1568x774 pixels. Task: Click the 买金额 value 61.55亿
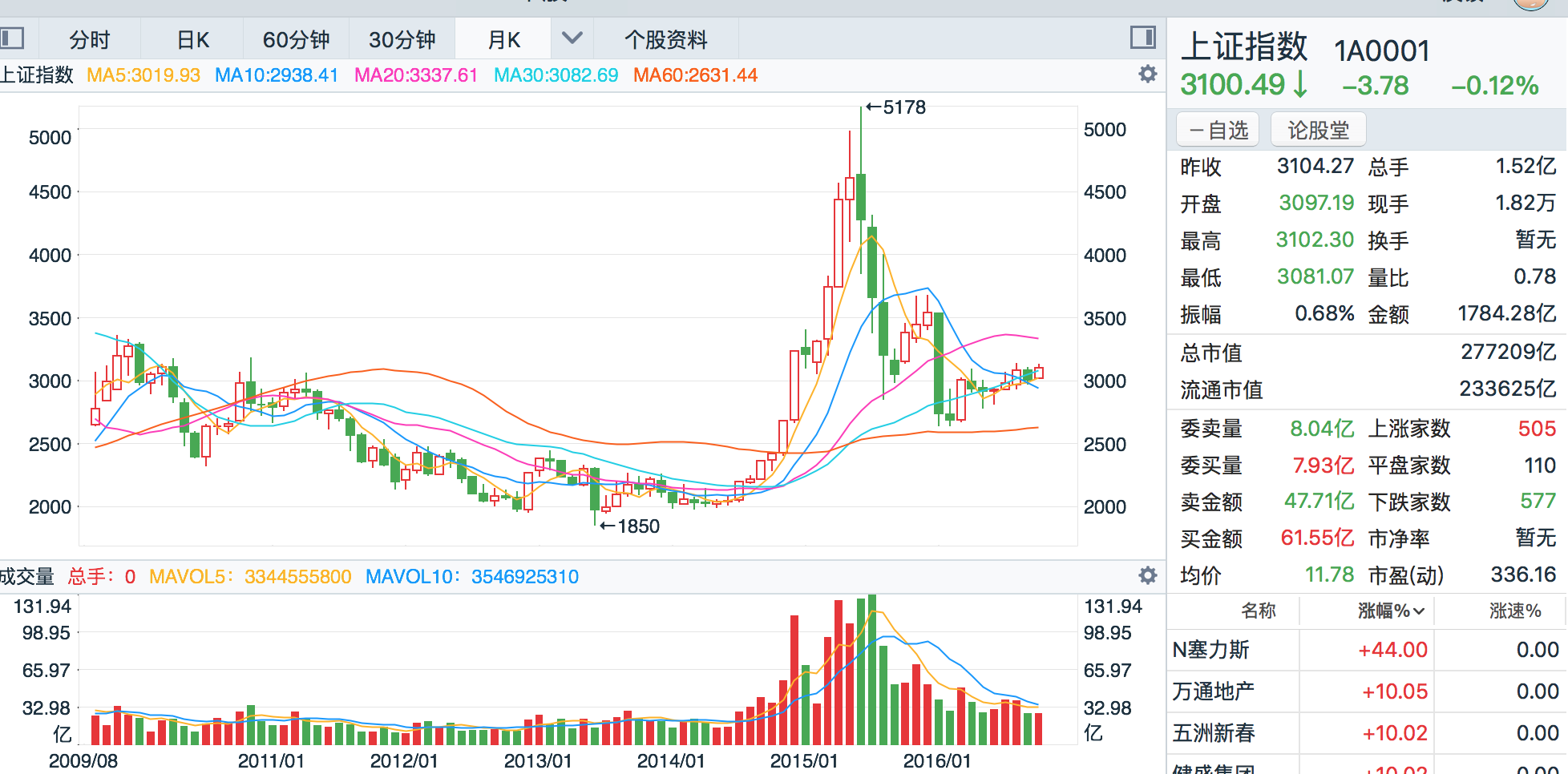[1317, 538]
